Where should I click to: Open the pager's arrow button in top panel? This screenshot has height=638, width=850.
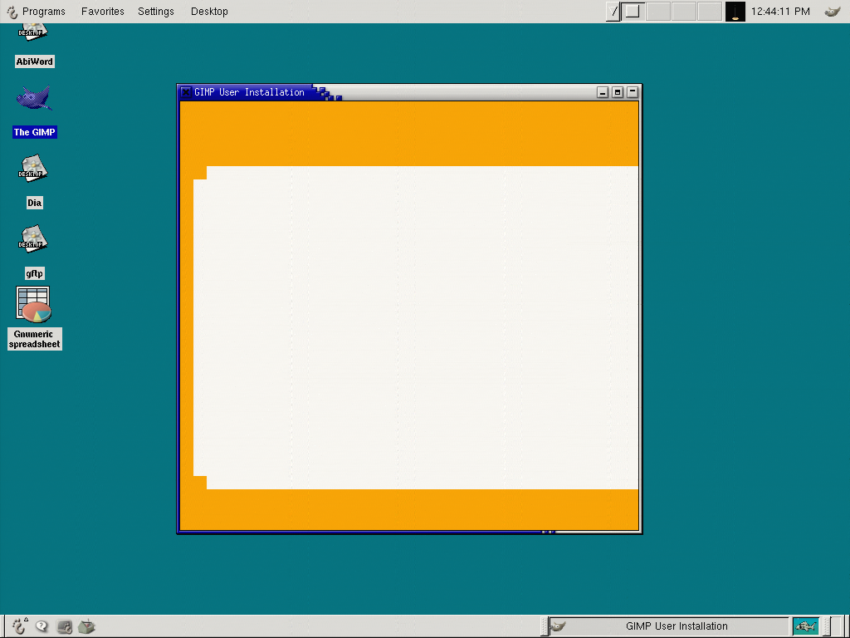[x=613, y=11]
